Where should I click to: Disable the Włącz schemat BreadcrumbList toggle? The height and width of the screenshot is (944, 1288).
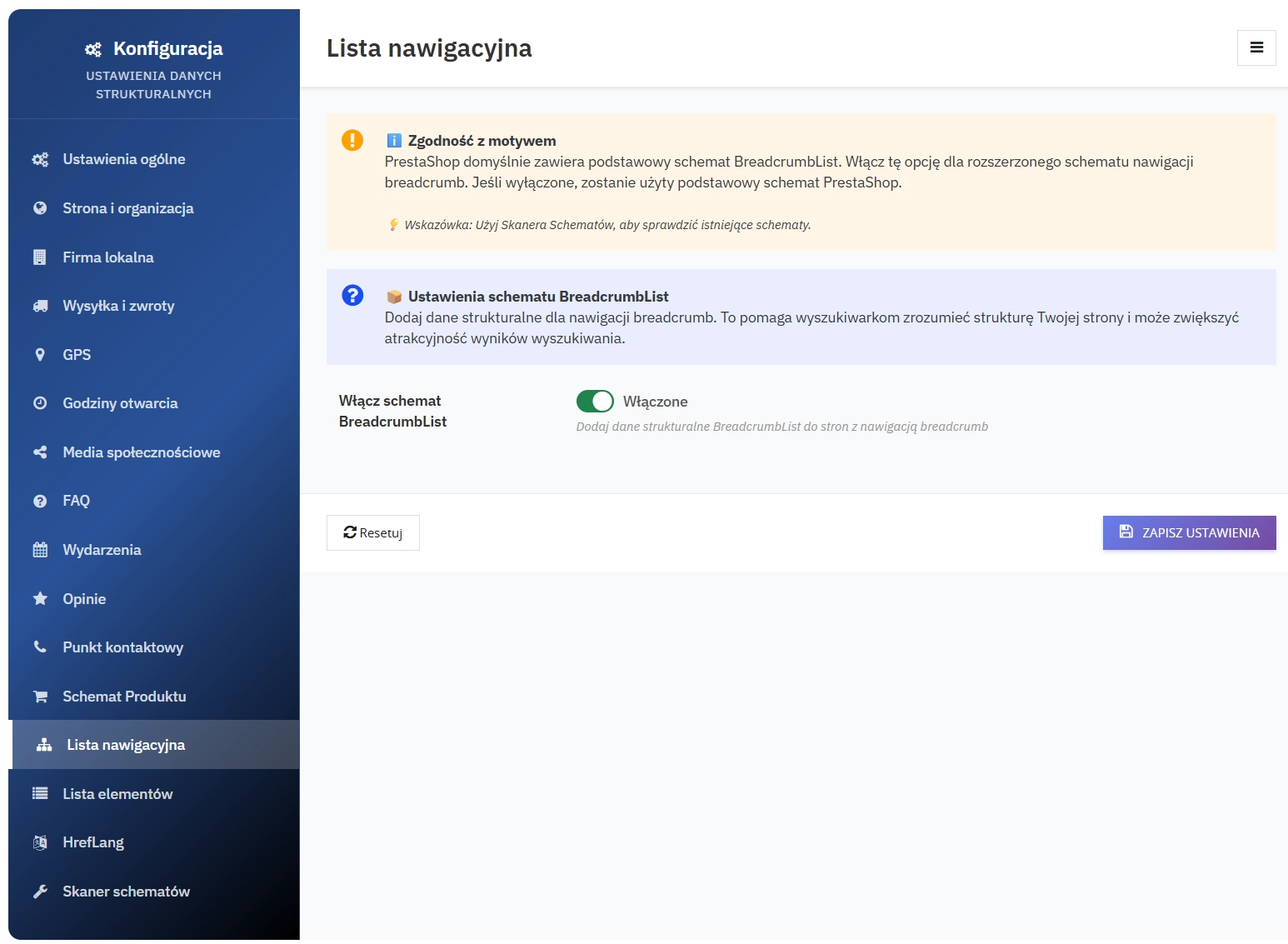595,402
